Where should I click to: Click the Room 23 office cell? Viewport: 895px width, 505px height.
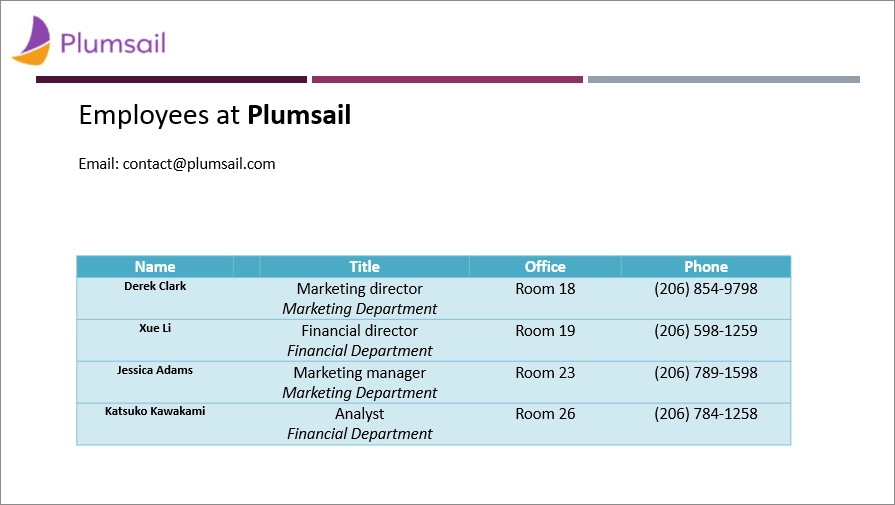click(545, 382)
